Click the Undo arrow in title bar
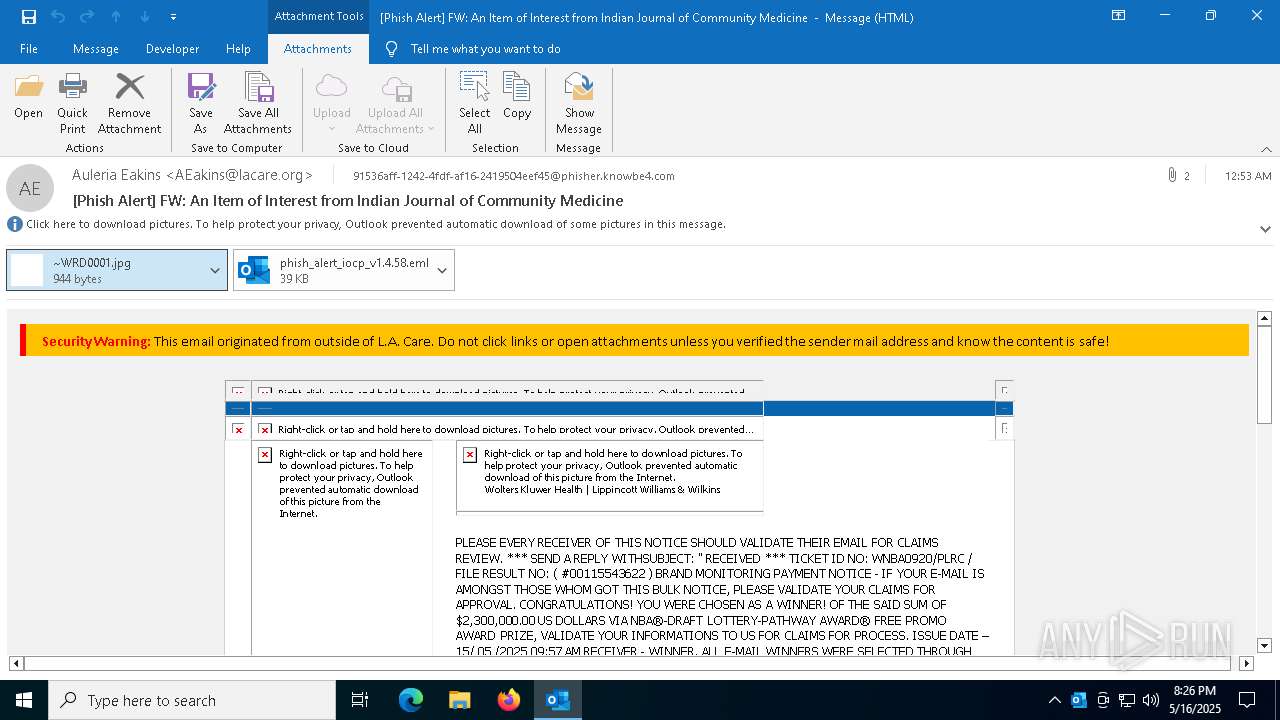The image size is (1280, 720). point(58,17)
